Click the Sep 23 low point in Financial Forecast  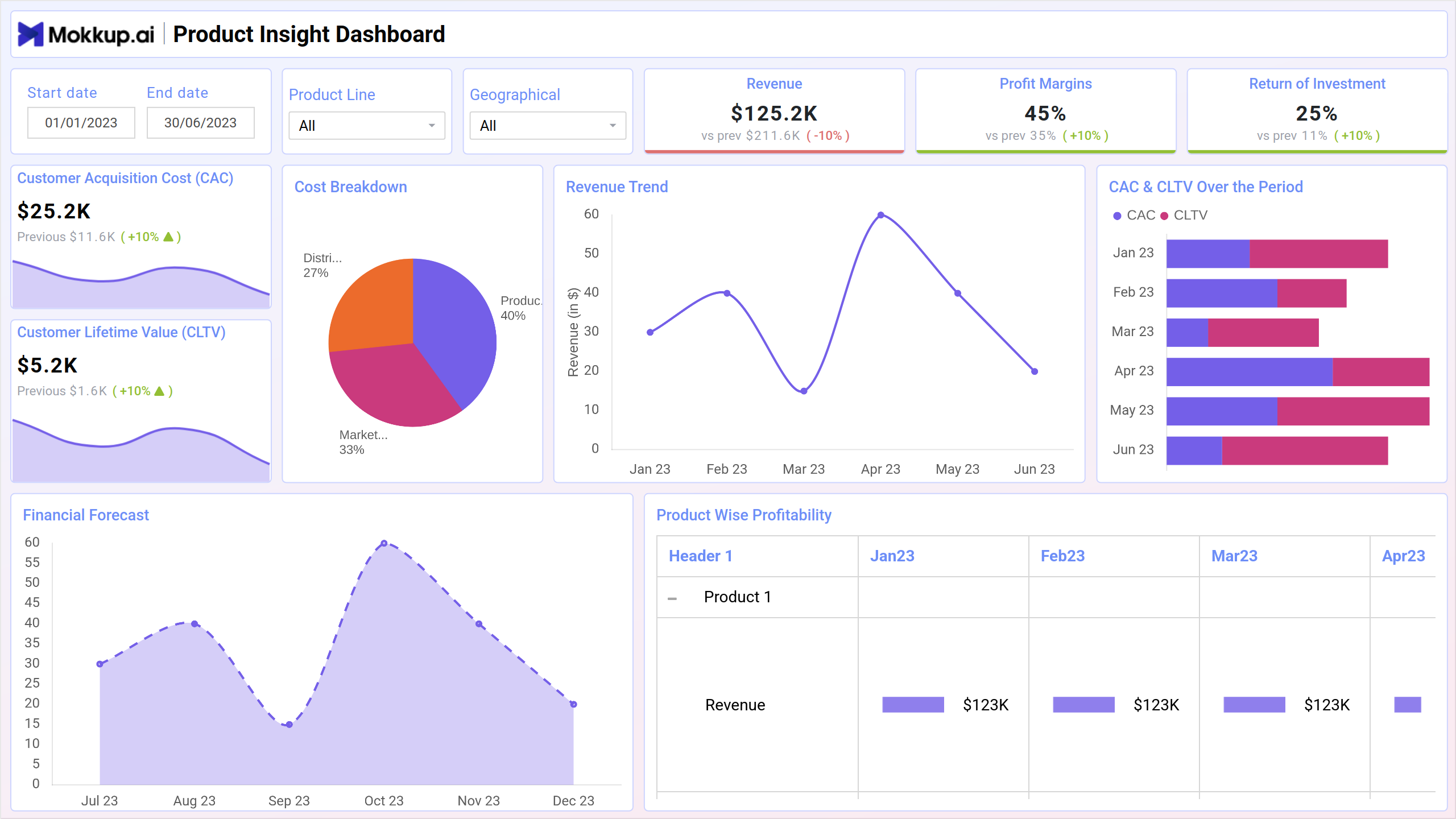[x=289, y=725]
